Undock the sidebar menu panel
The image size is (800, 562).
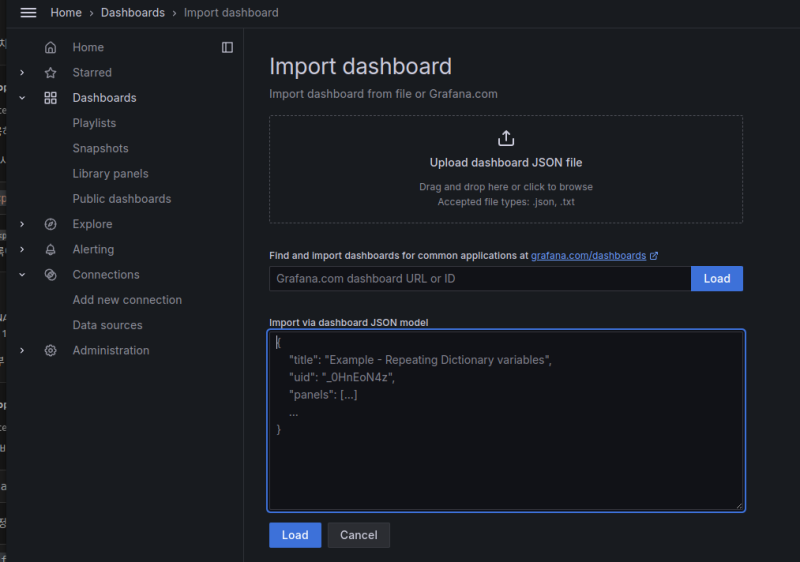(227, 47)
